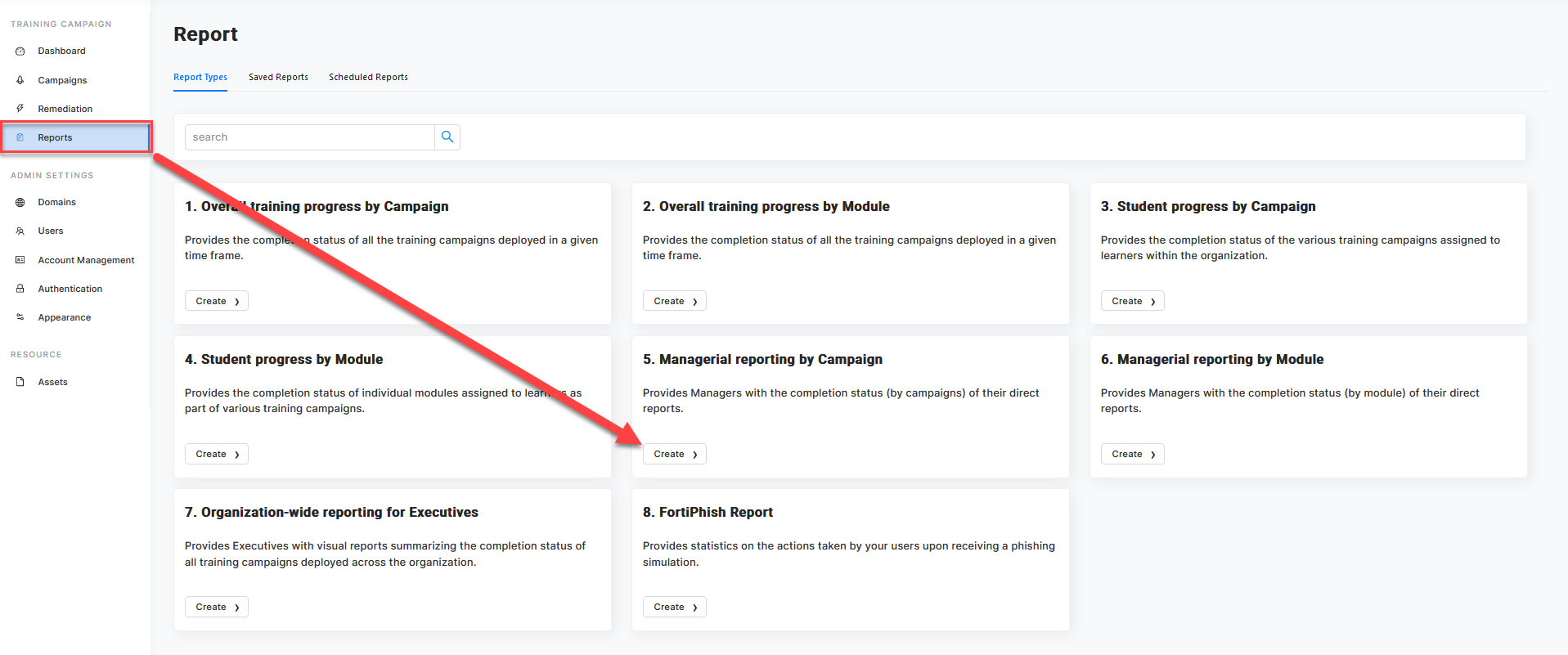Create Student progress by Module report
This screenshot has height=655, width=1568.
click(x=217, y=454)
